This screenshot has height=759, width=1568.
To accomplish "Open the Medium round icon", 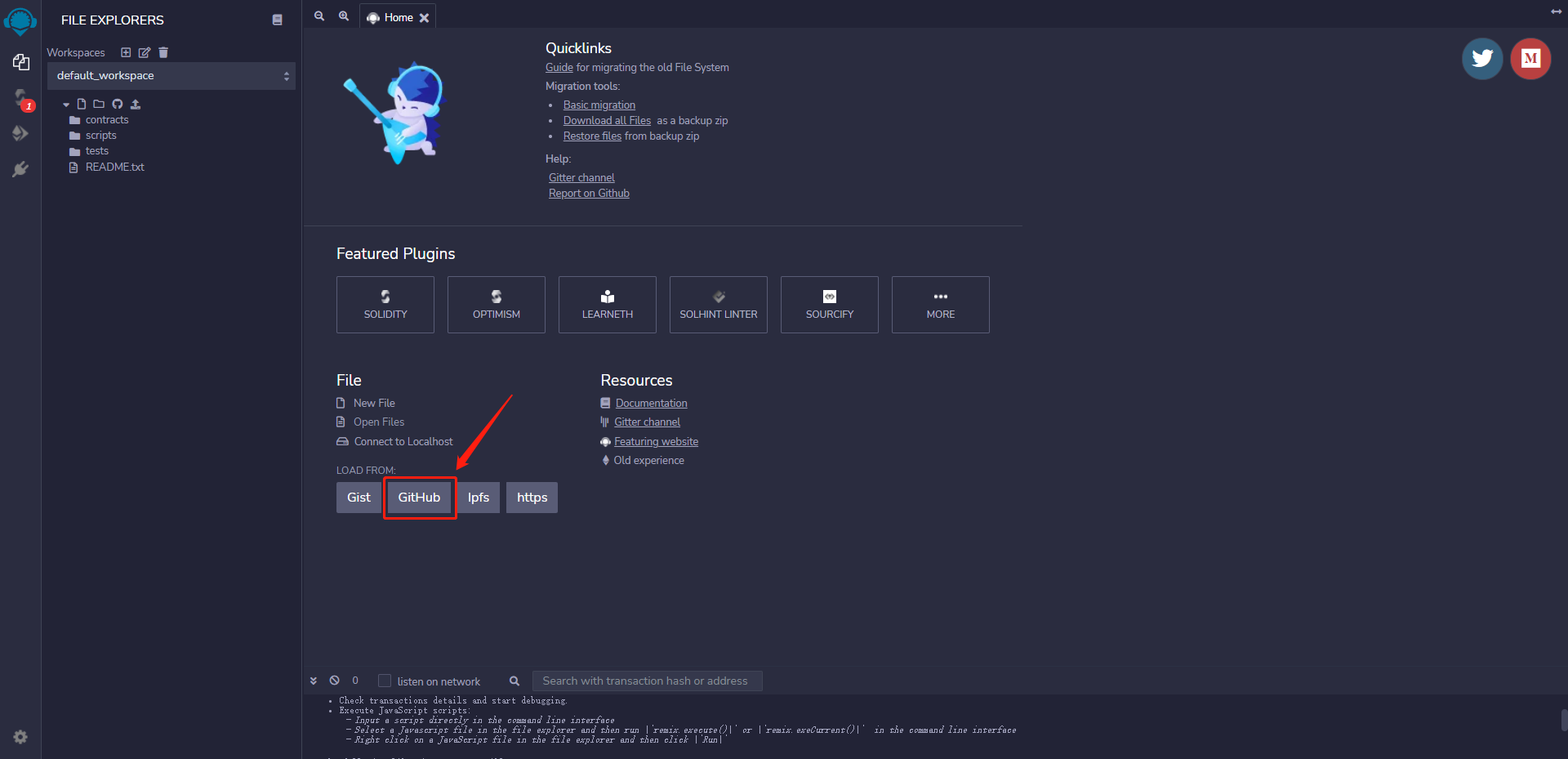I will pos(1530,59).
